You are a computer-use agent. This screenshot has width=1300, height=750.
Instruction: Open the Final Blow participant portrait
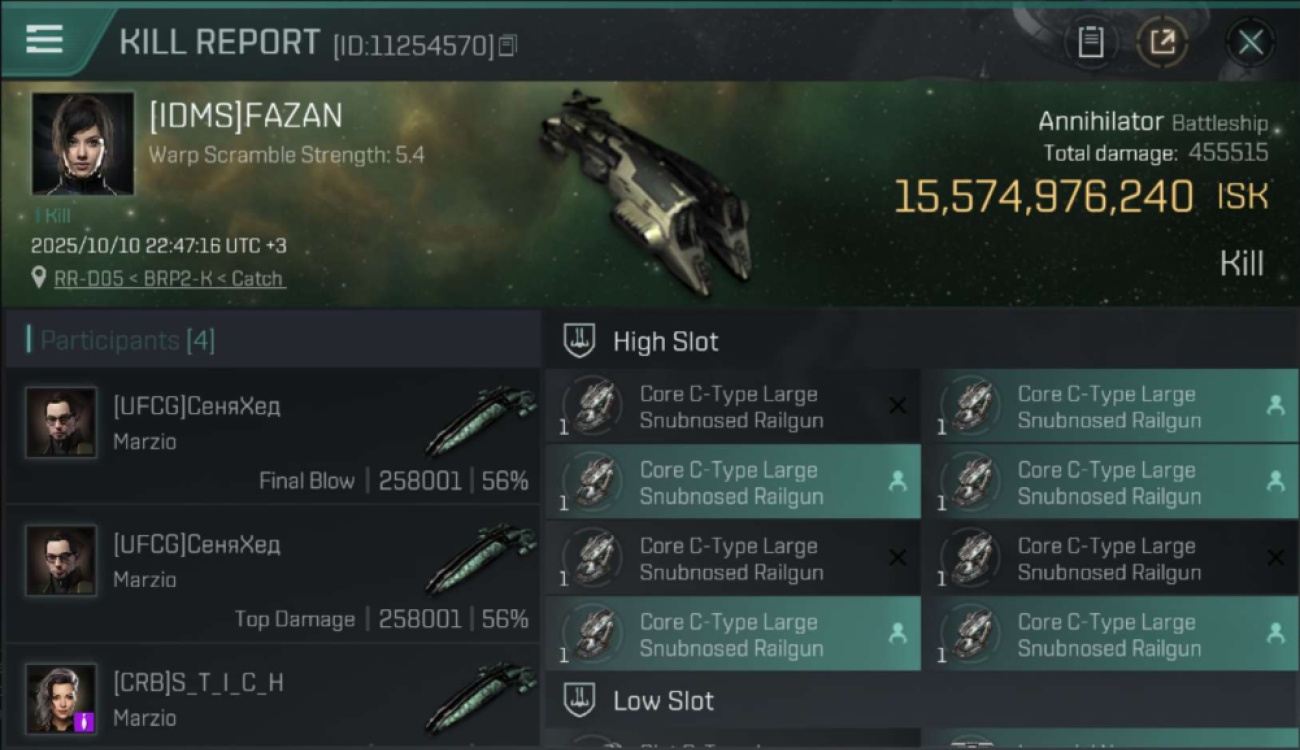[x=61, y=423]
